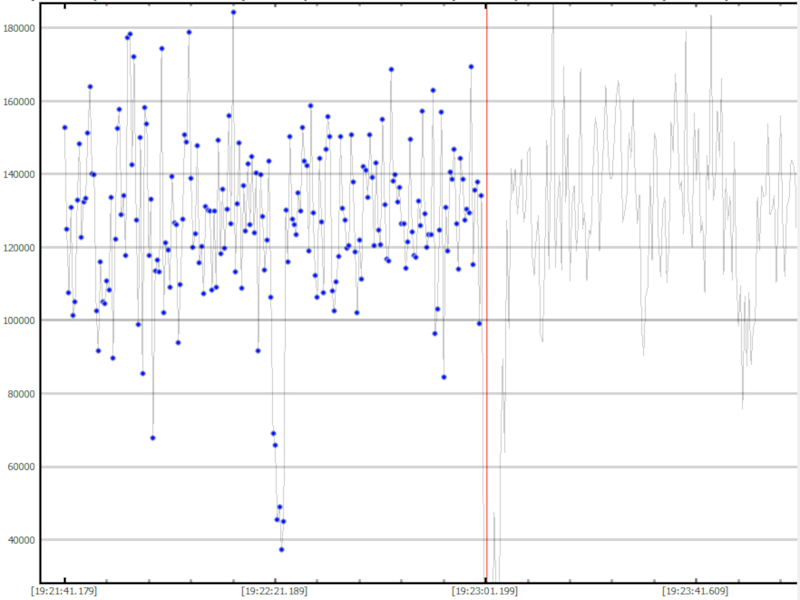
Task: Click the 180000 y-axis label
Action: click(x=19, y=28)
